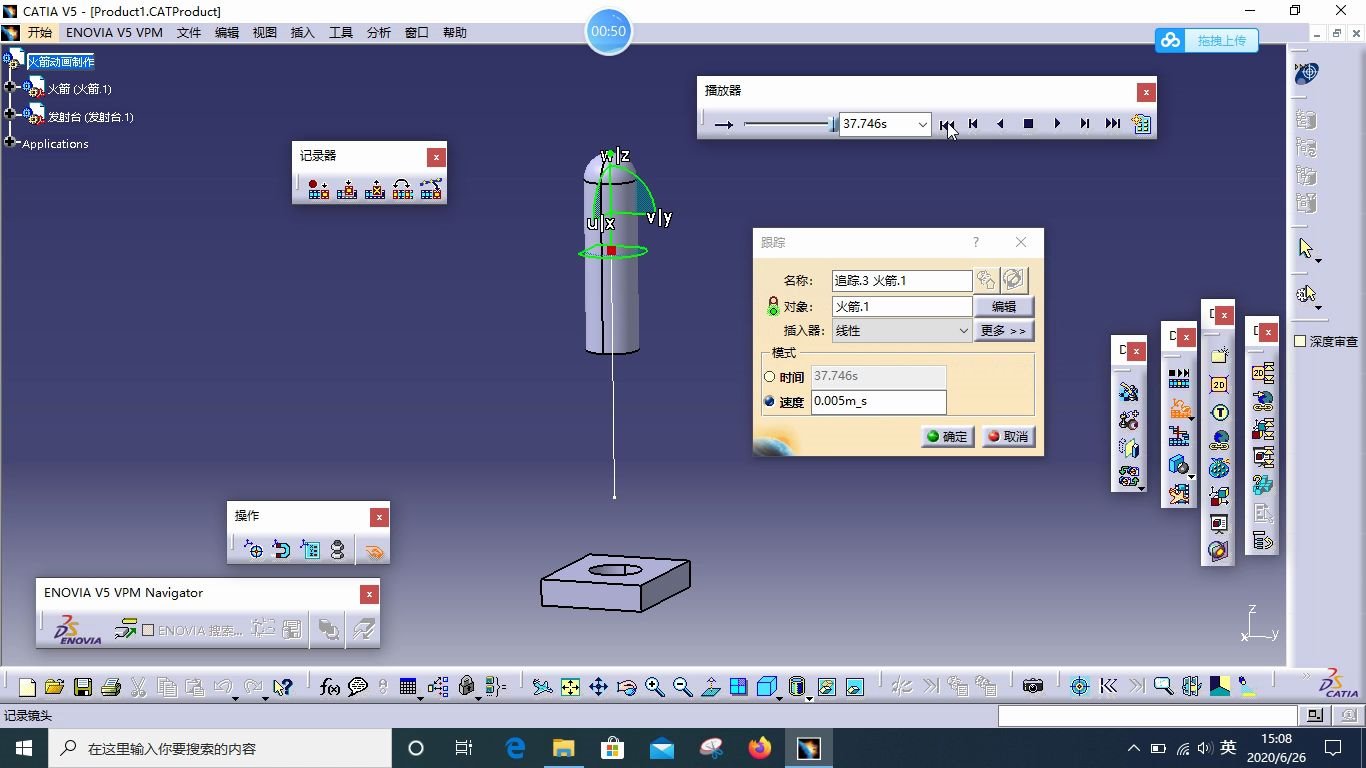Click the 编辑 button in 跟踪 dialog
The image size is (1366, 768).
1004,307
